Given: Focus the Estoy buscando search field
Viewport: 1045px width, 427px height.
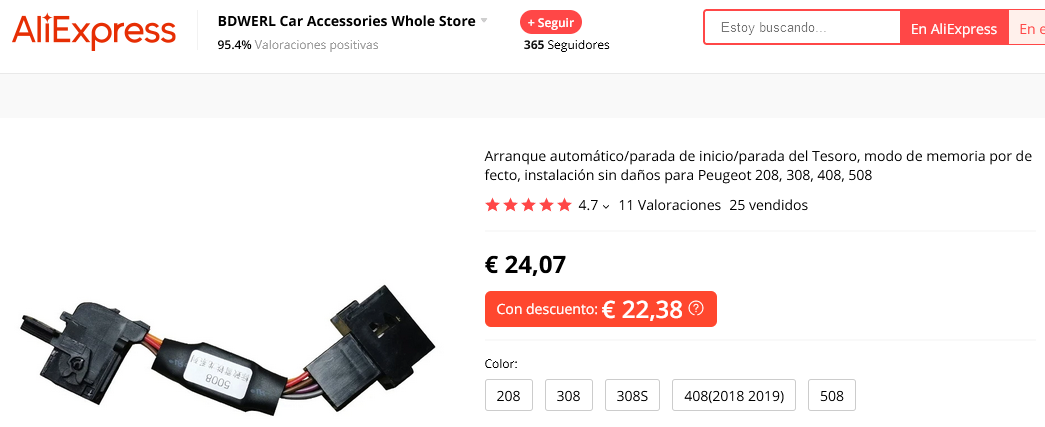Looking at the screenshot, I should pos(802,28).
